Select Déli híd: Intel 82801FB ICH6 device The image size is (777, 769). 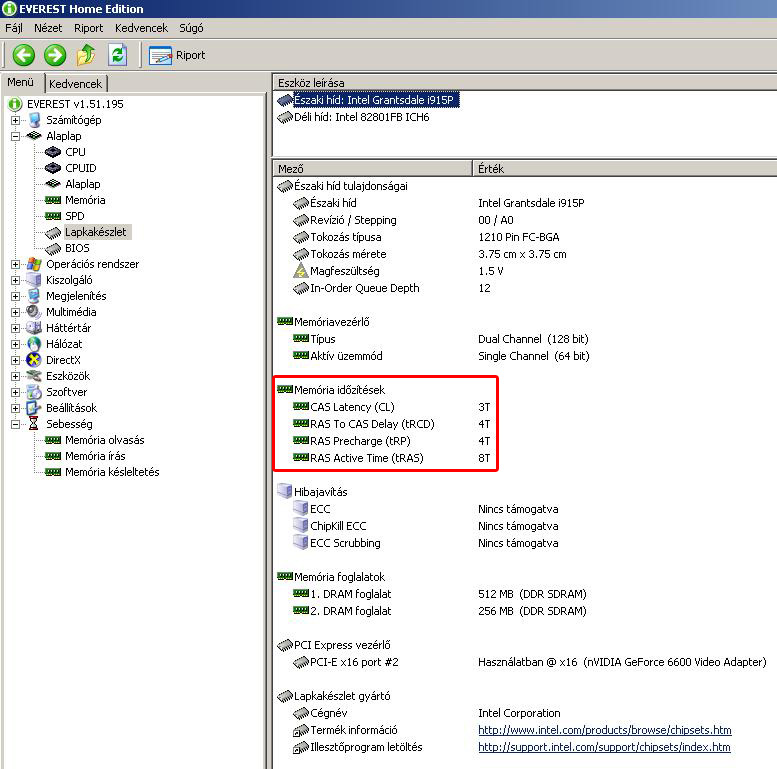362,117
